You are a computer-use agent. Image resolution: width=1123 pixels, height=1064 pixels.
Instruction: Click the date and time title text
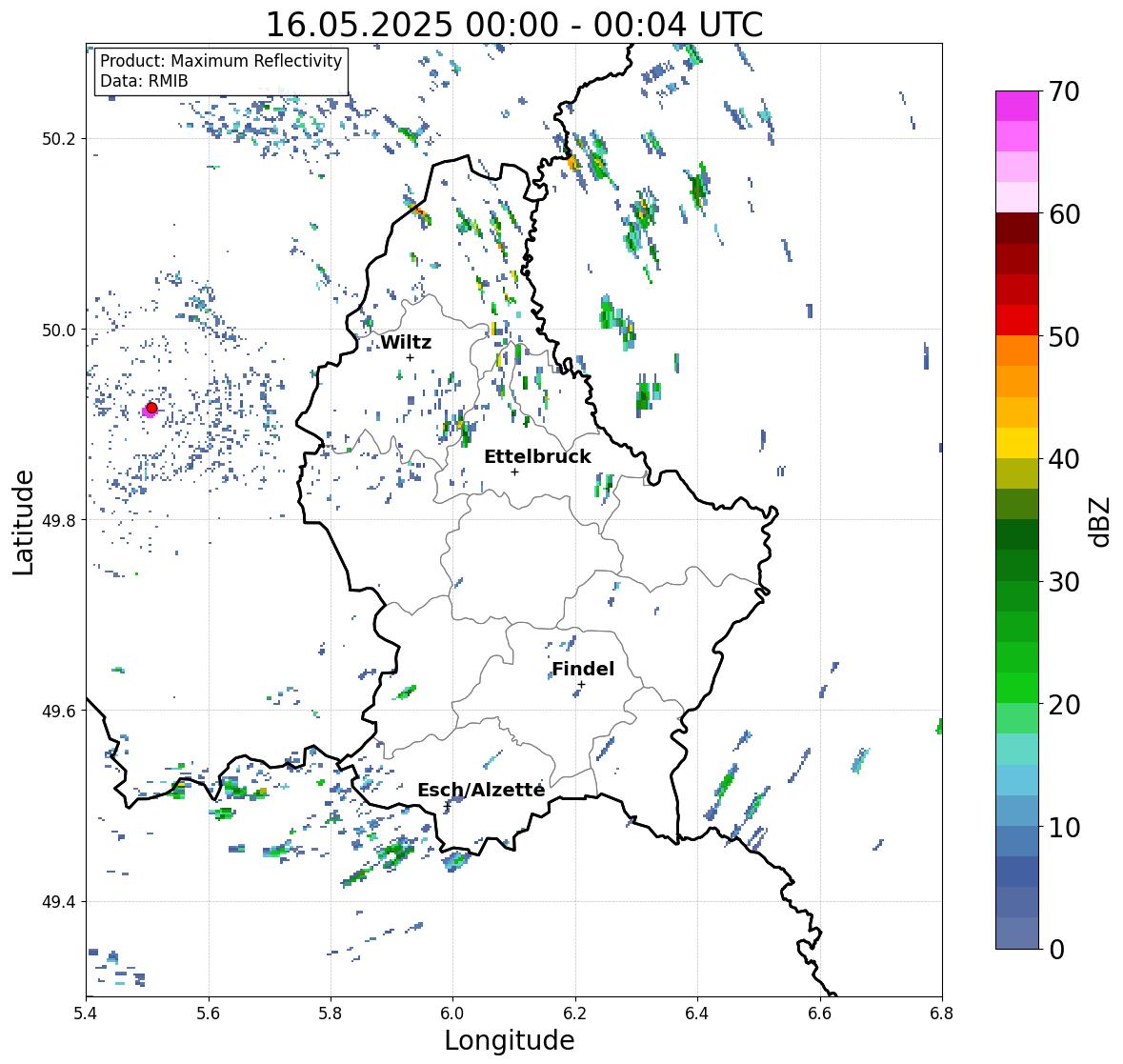coord(514,25)
